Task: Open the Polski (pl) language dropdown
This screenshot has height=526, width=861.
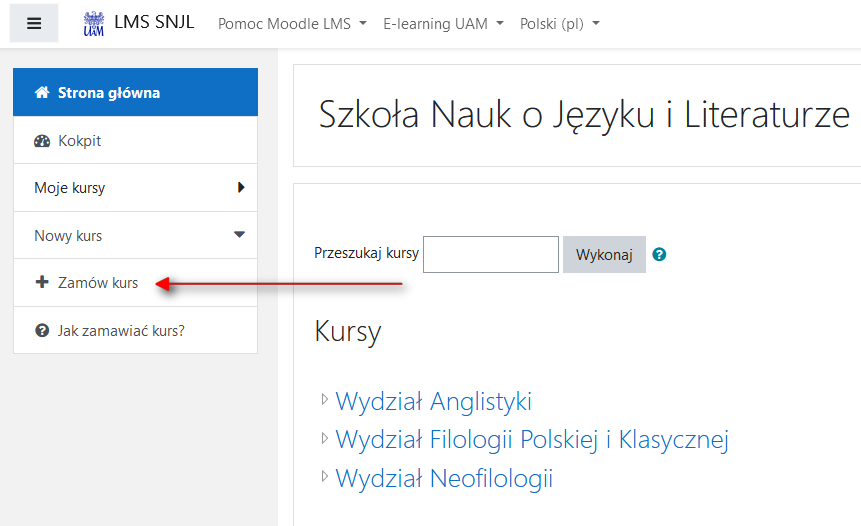Action: [560, 24]
